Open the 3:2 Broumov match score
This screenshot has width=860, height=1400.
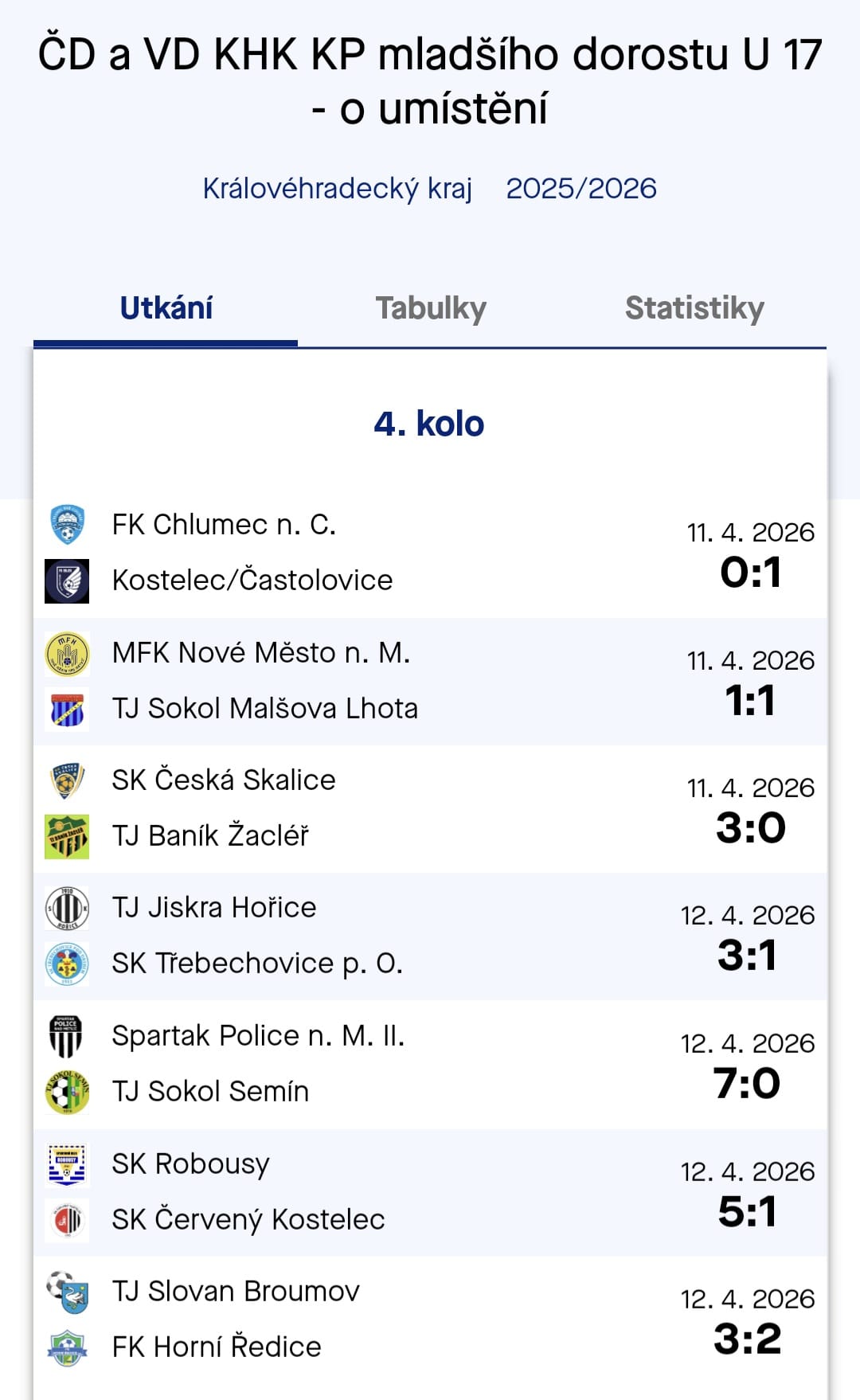[747, 1339]
